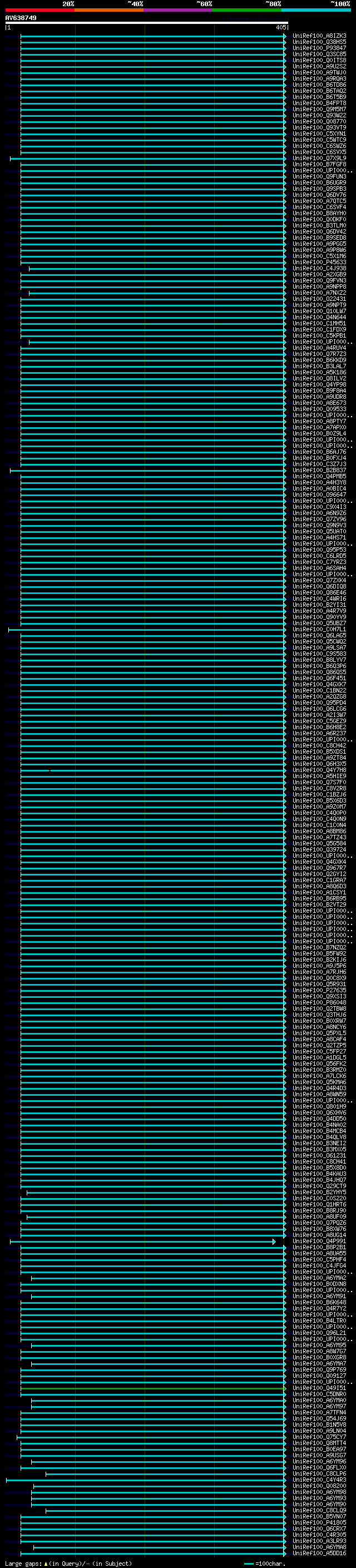Screen dimensions: 356x1568
Task: Click the red 20% identity legend segment
Action: click(39, 10)
